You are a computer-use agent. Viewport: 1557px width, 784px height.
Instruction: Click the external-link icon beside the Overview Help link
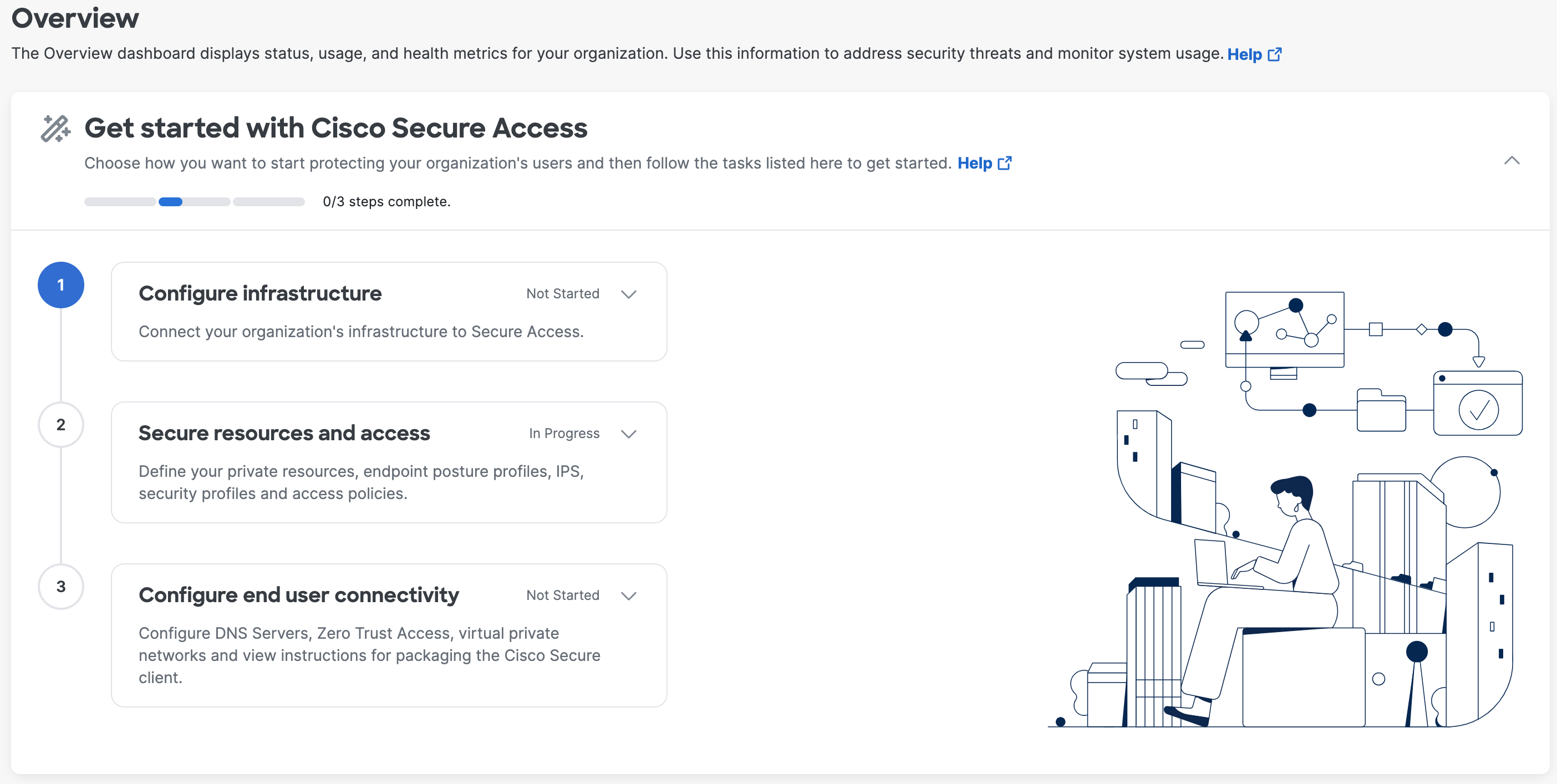click(1275, 54)
